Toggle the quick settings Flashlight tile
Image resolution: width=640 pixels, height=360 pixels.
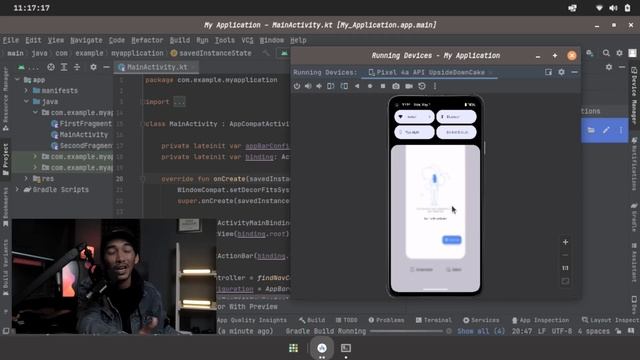tap(414, 132)
